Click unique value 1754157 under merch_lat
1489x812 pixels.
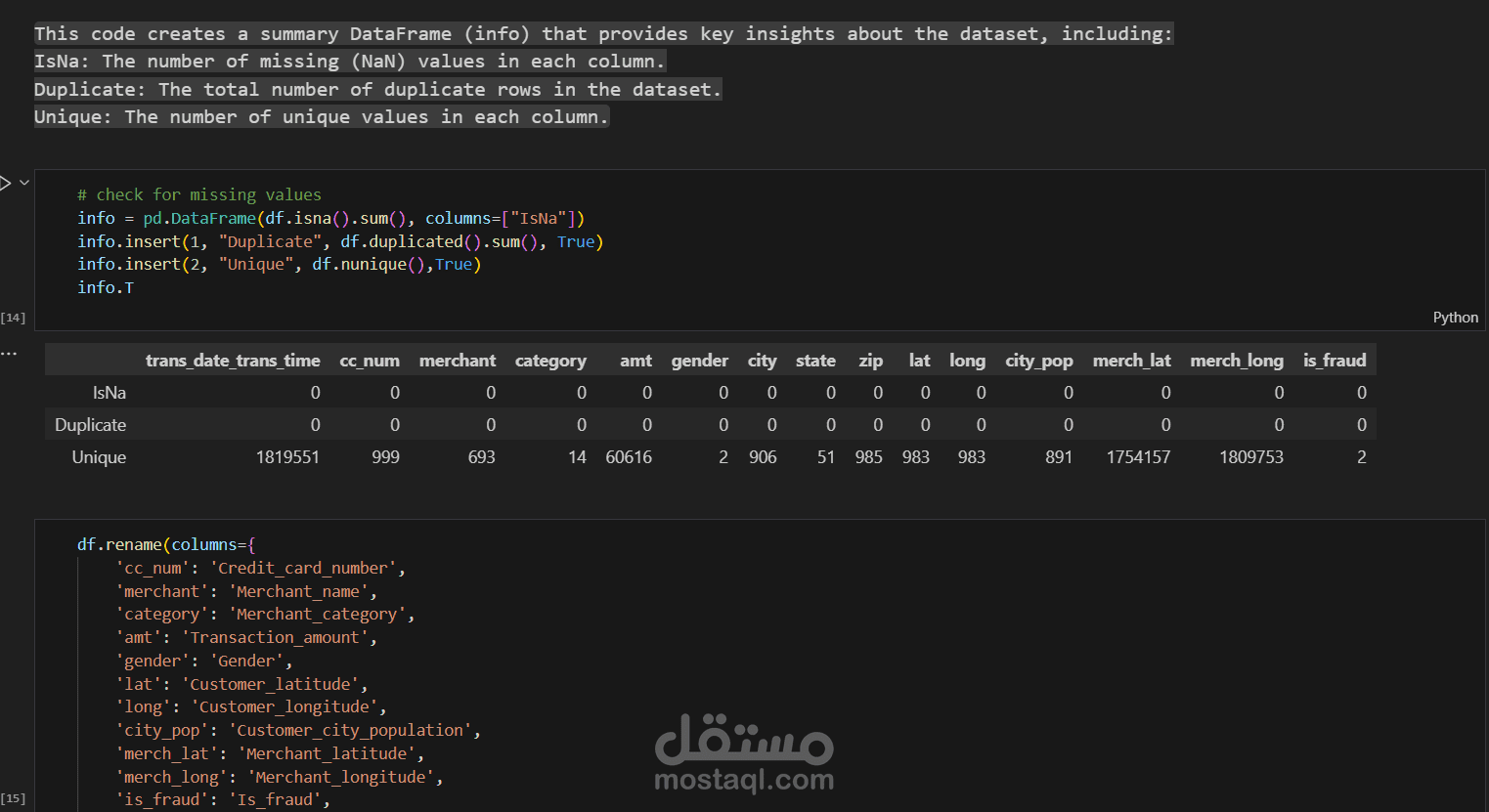point(1138,457)
